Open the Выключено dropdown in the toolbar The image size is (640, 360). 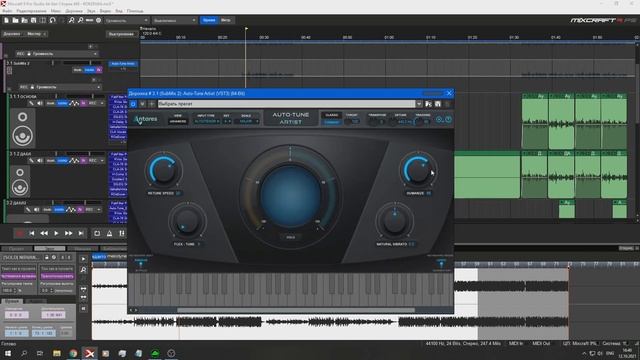[175, 20]
